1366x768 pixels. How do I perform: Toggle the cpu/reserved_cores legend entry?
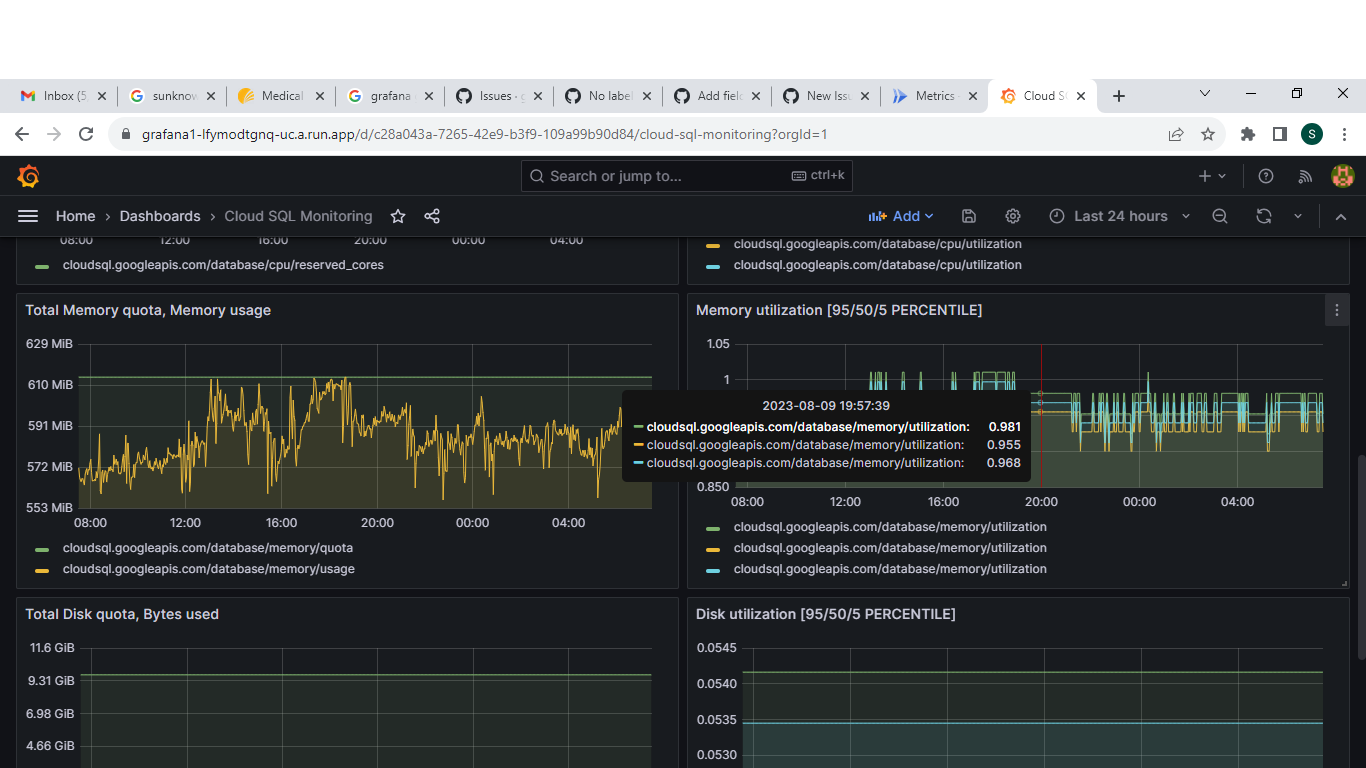pos(222,264)
